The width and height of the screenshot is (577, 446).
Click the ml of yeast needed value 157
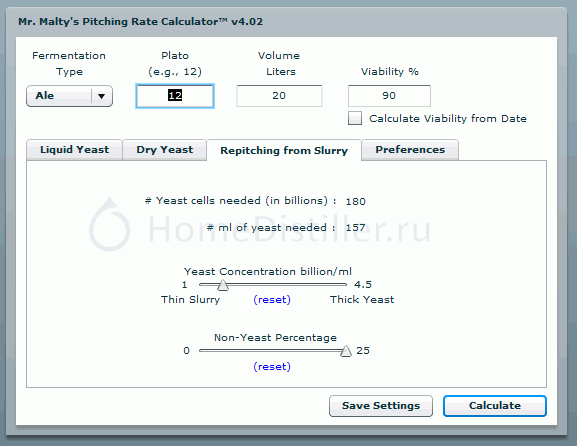[x=355, y=228]
